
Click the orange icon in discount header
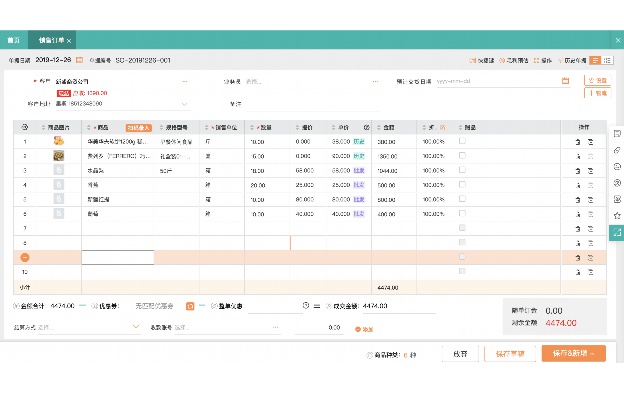(443, 127)
